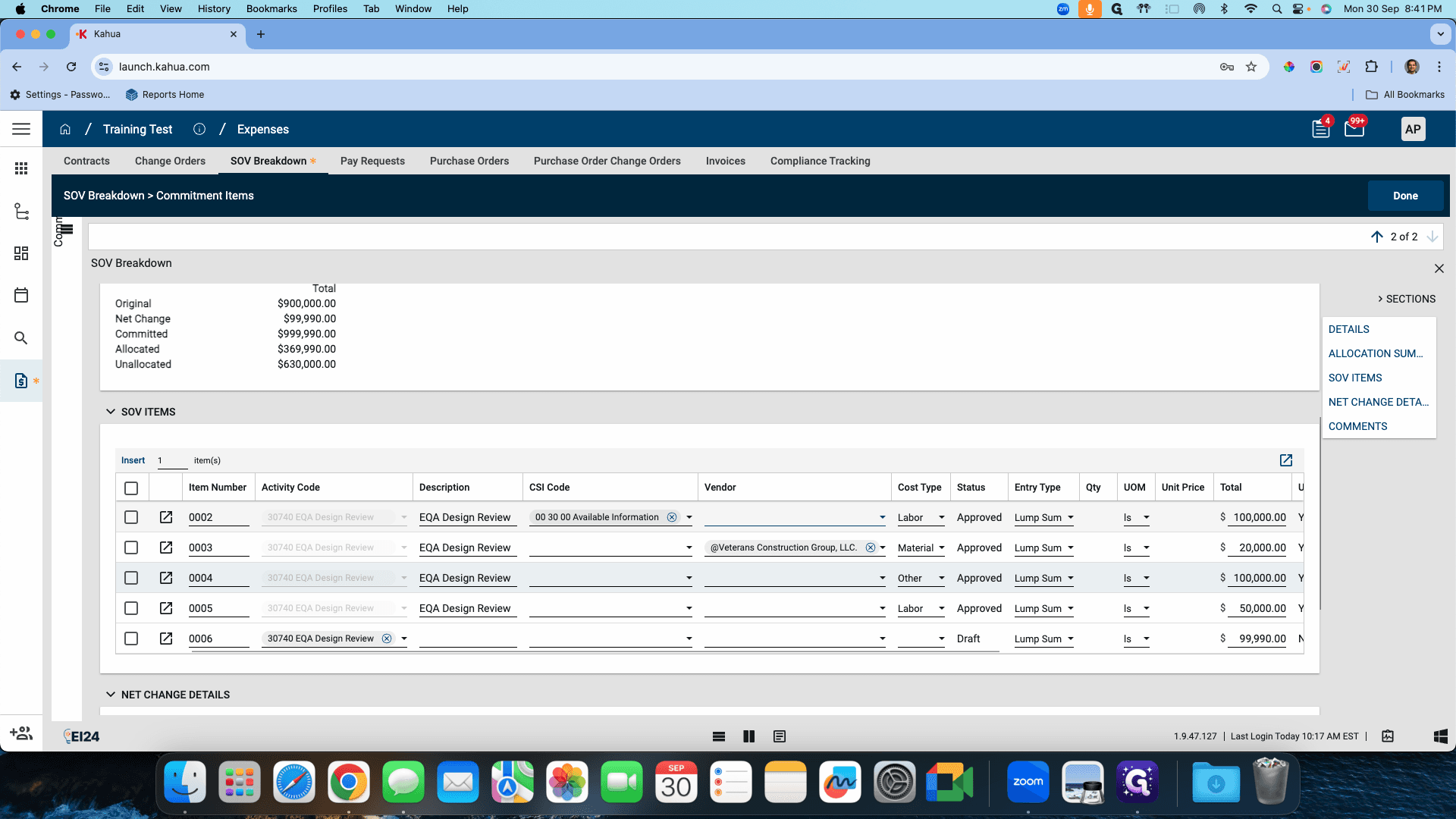
Task: Open the calendar icon in left sidebar
Action: [x=21, y=295]
